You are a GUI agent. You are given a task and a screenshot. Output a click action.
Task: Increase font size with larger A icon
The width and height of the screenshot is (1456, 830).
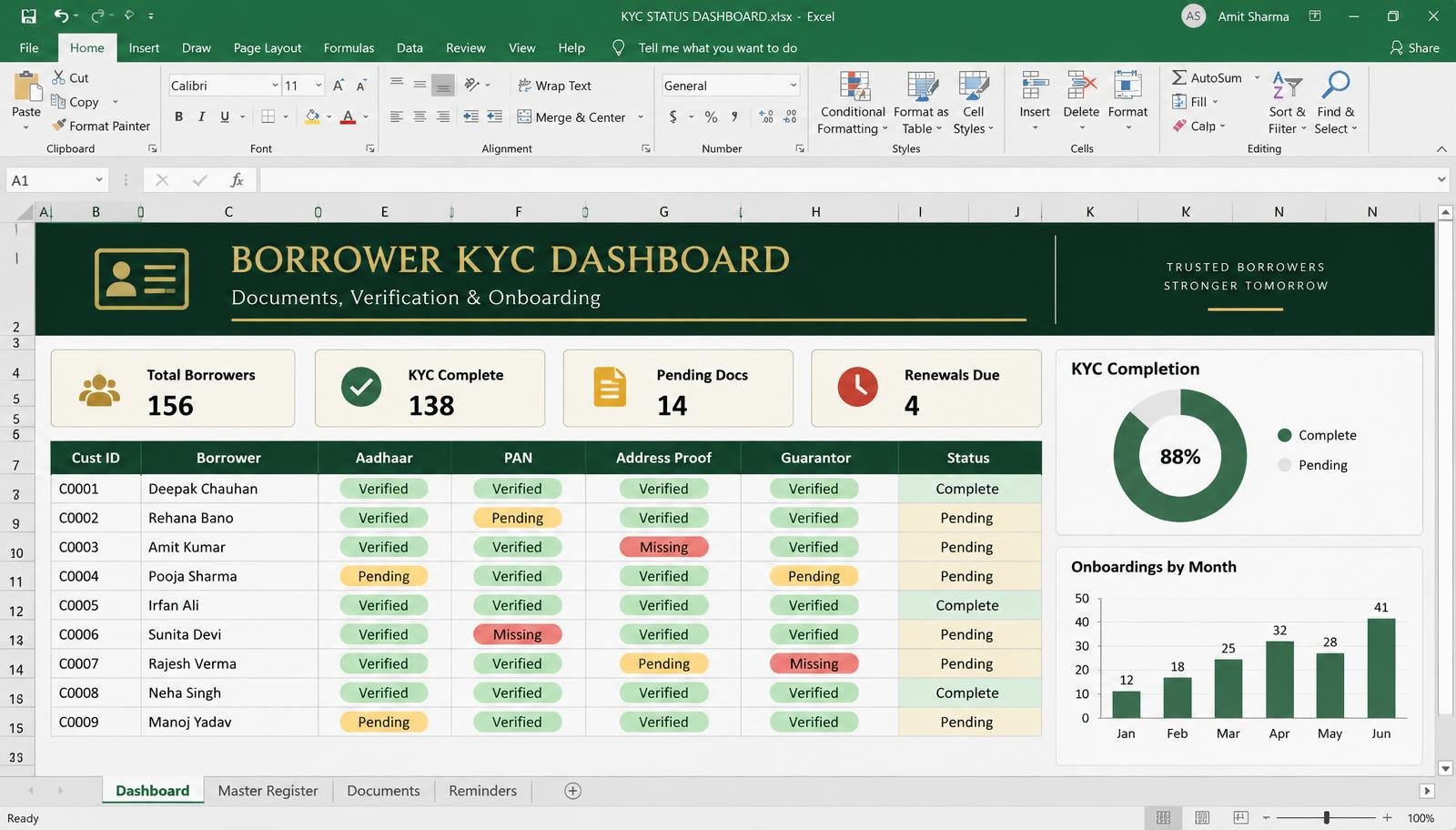coord(339,86)
